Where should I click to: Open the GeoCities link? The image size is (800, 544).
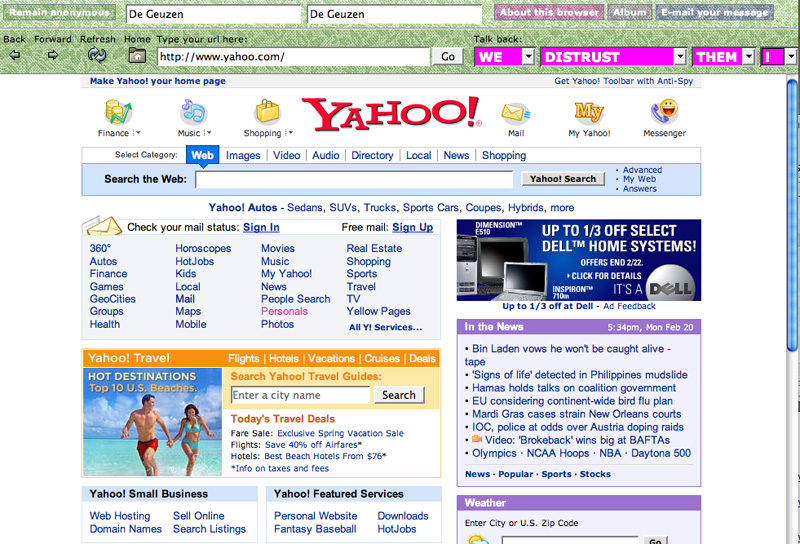click(x=113, y=299)
